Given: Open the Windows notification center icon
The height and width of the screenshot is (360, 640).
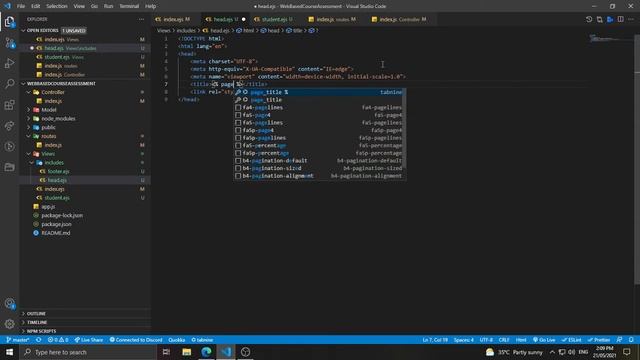Looking at the screenshot, I should [x=627, y=352].
